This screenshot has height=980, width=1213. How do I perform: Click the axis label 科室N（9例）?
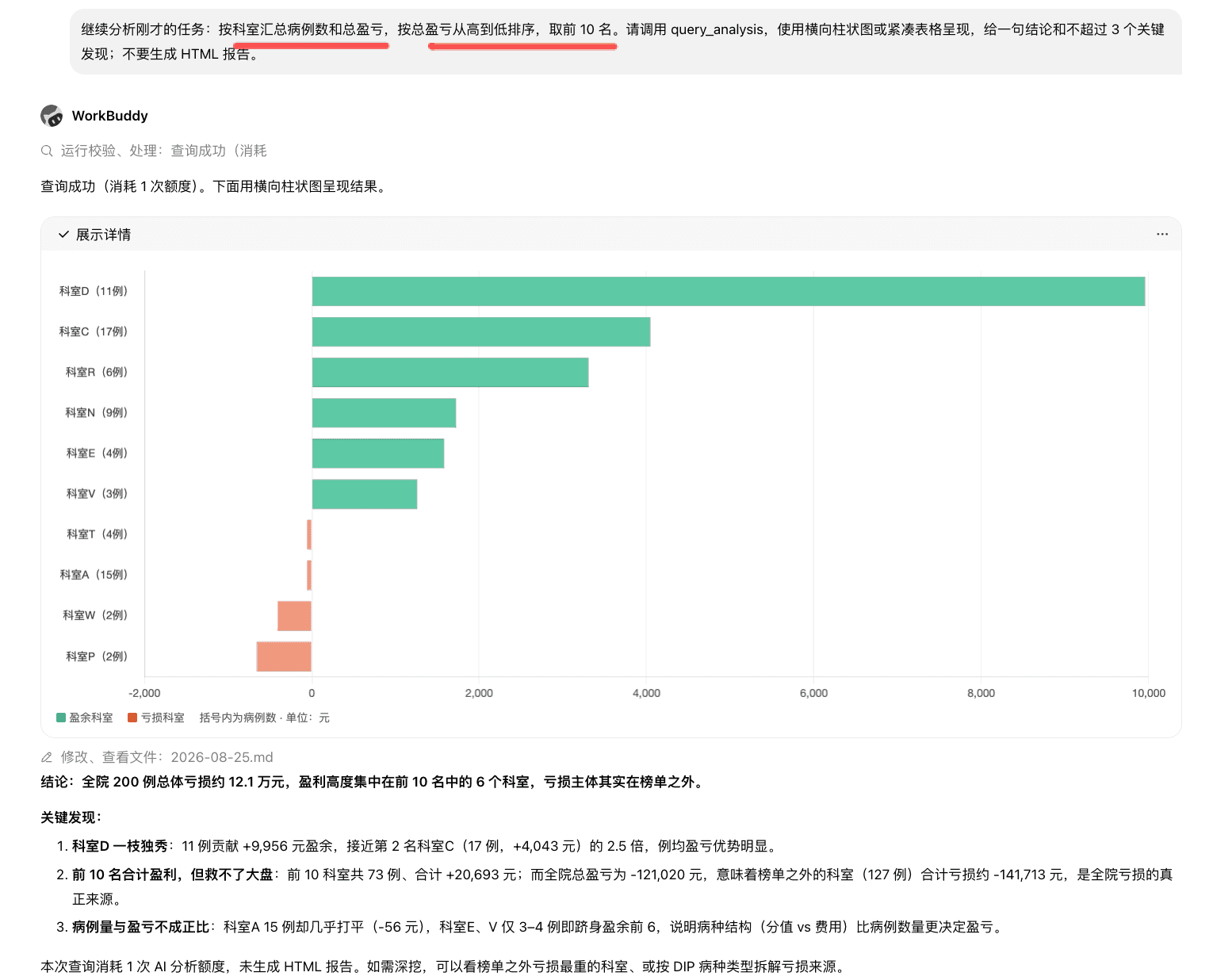[x=97, y=412]
